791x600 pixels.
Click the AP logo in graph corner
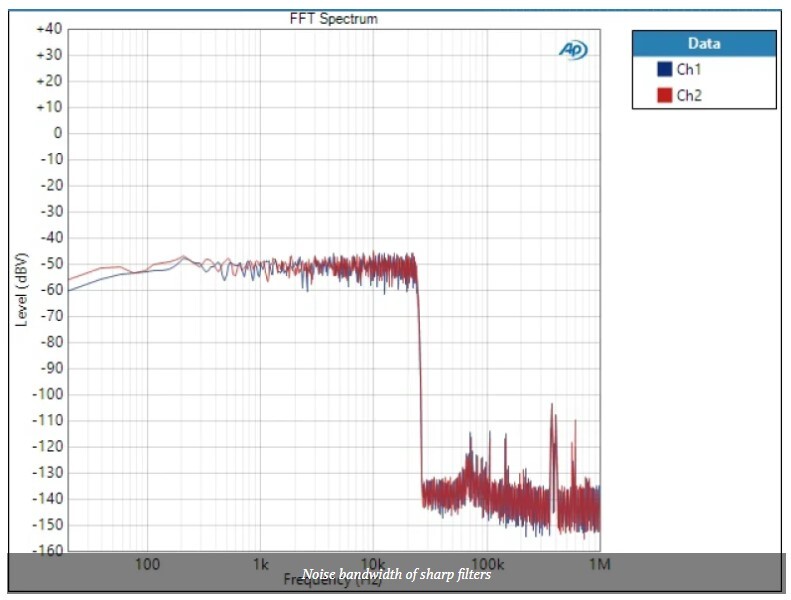click(573, 49)
